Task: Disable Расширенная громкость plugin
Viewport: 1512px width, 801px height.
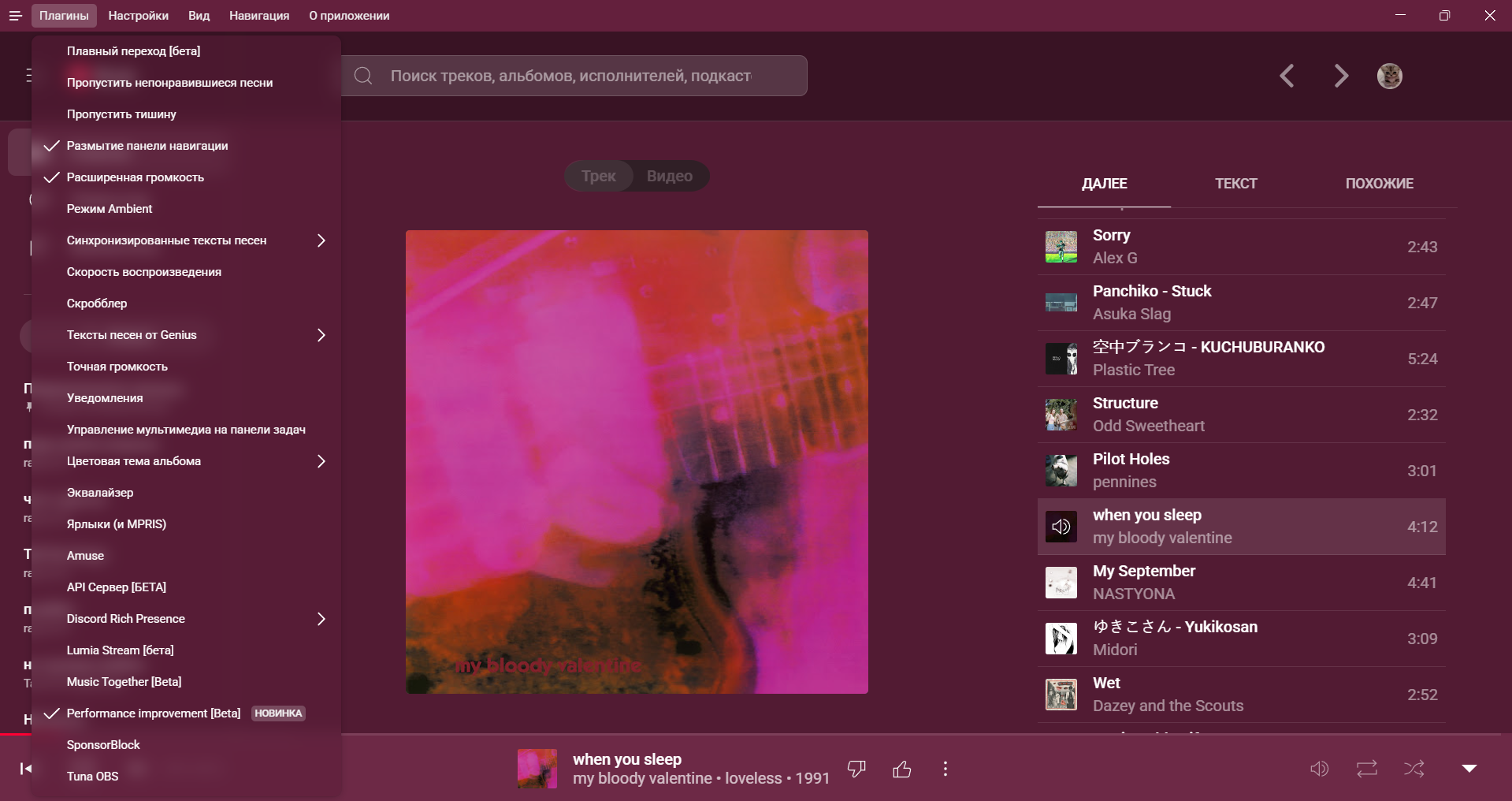Action: tap(186, 177)
